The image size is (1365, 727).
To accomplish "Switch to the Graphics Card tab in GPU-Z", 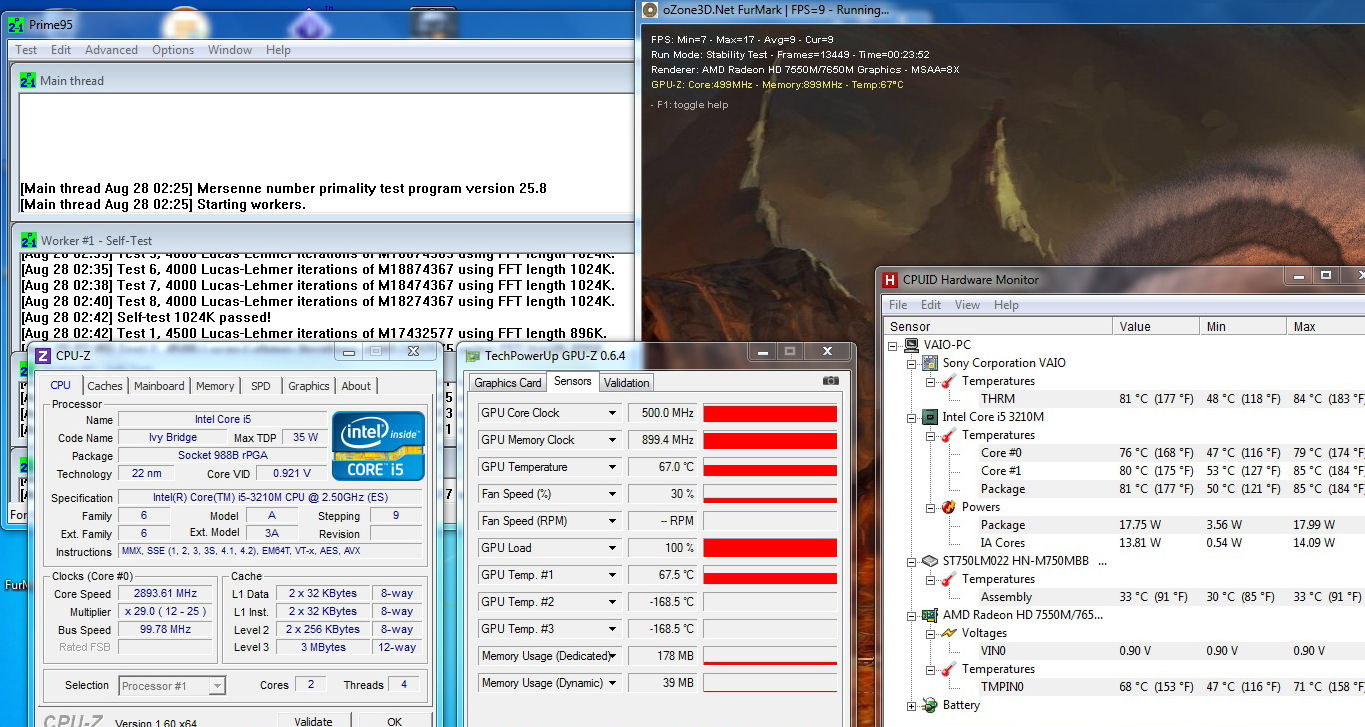I will pos(507,382).
